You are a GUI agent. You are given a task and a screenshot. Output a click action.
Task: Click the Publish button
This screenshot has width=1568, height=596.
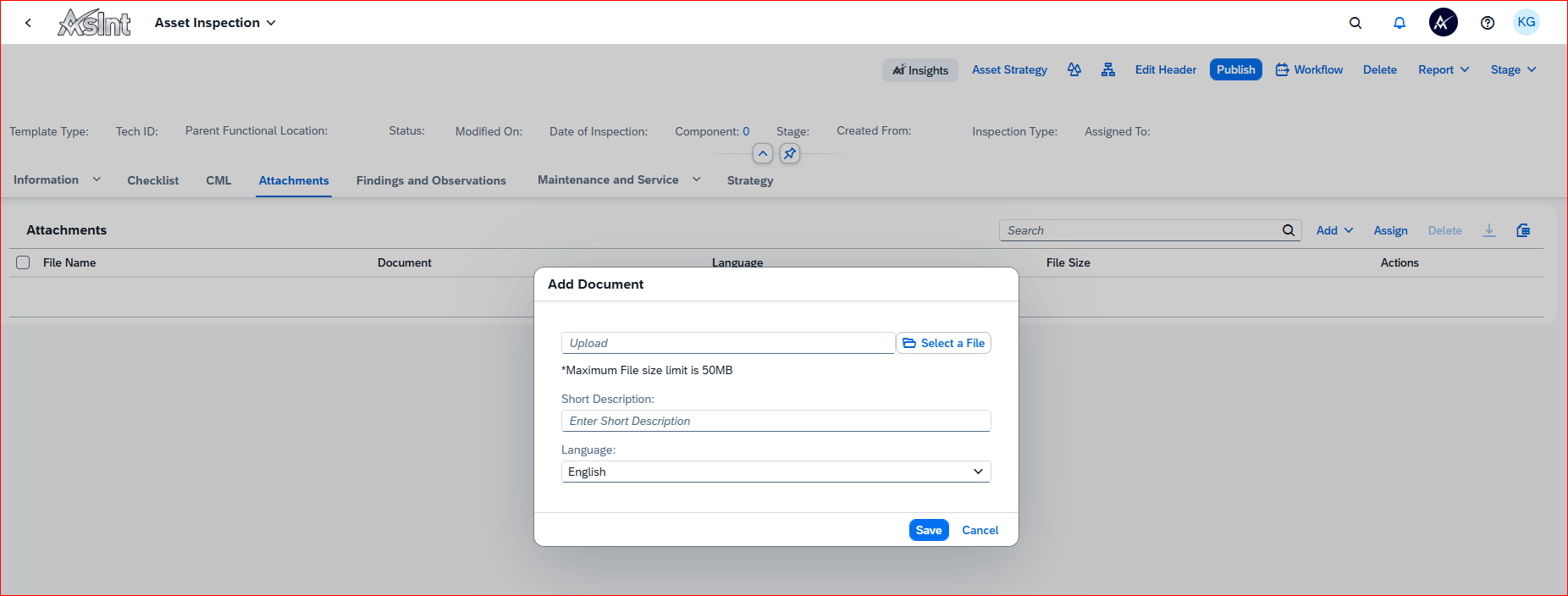click(x=1236, y=69)
